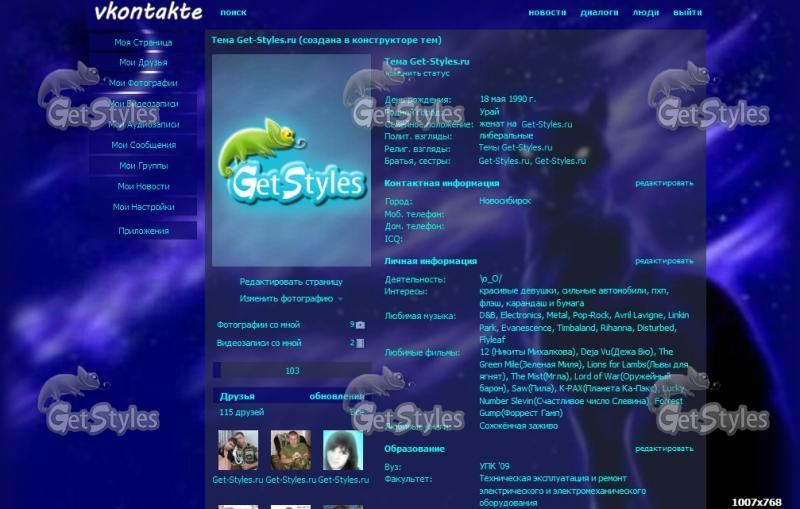
Task: Go to 'Мои Друзья' in left menu
Action: tap(144, 63)
